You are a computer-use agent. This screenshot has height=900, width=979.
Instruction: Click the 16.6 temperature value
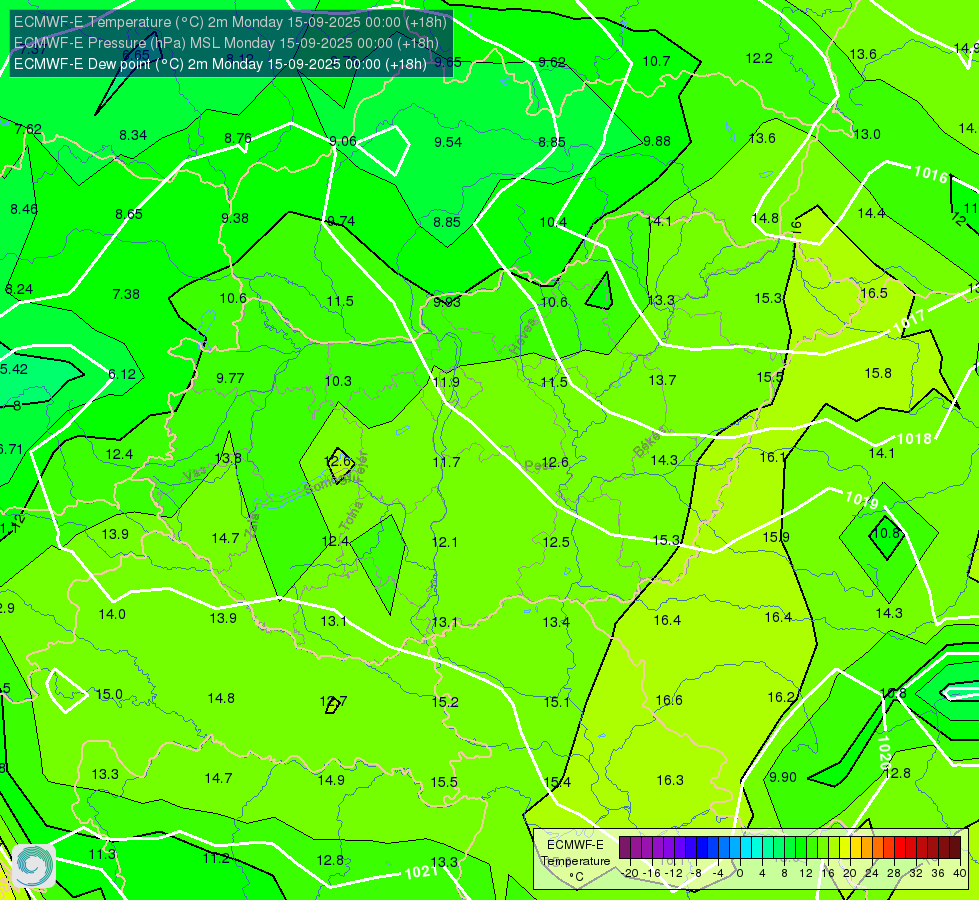click(669, 700)
